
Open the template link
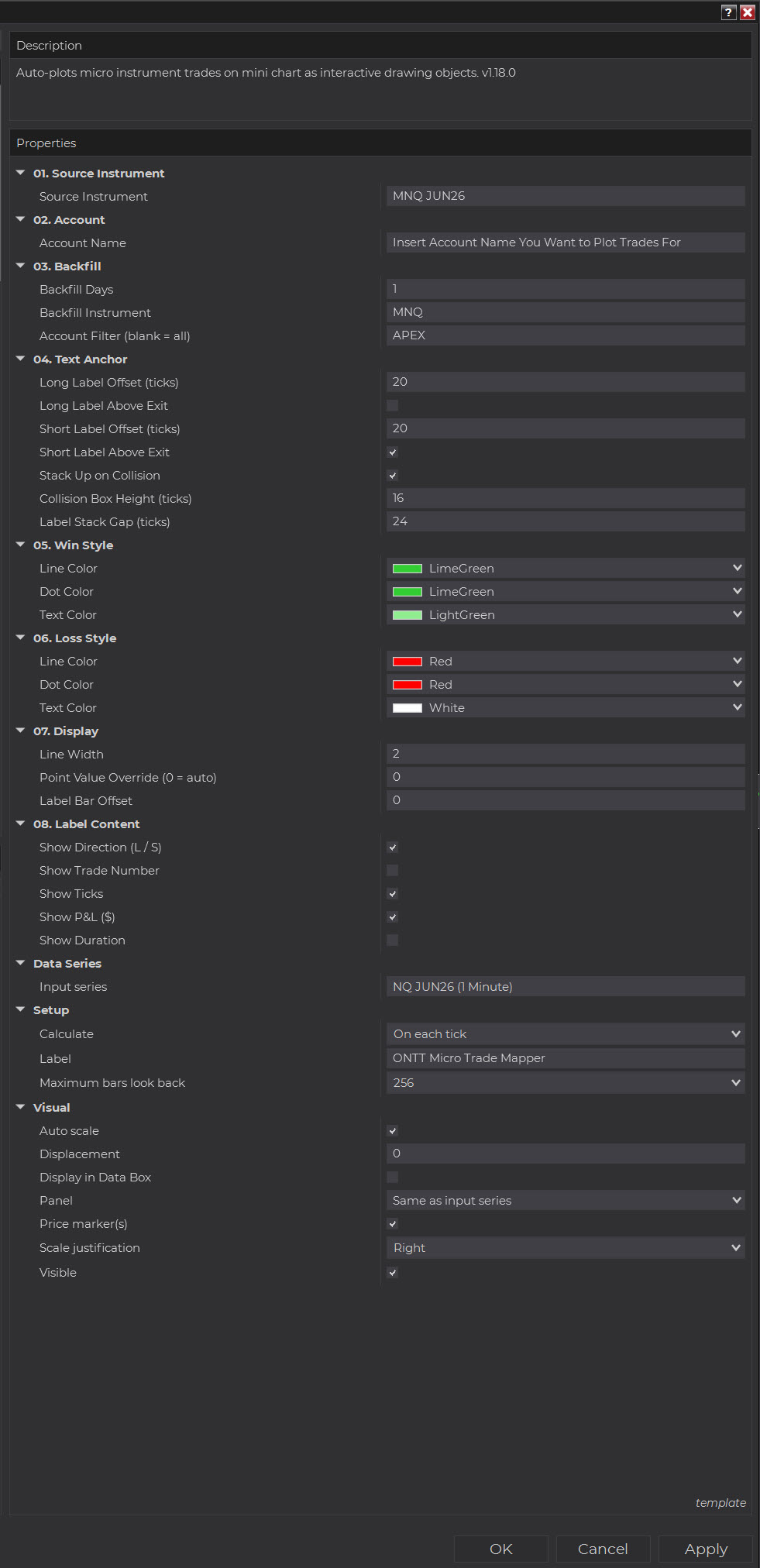pyautogui.click(x=720, y=1502)
